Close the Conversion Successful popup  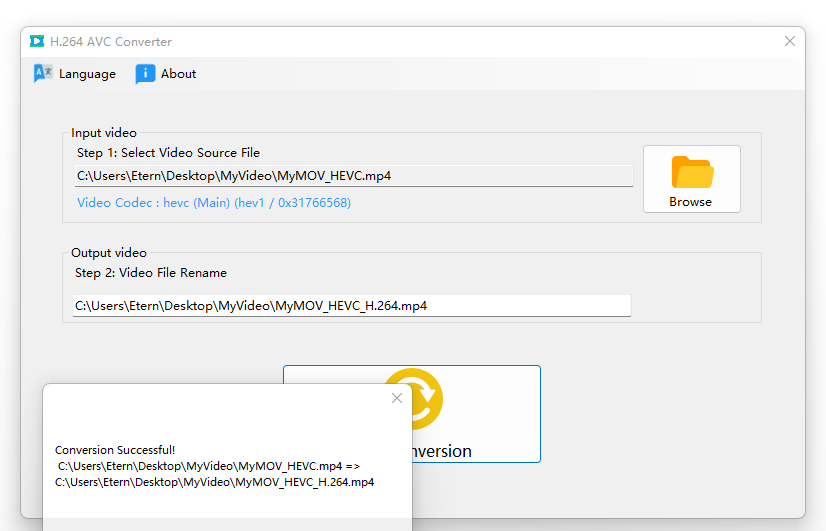397,398
